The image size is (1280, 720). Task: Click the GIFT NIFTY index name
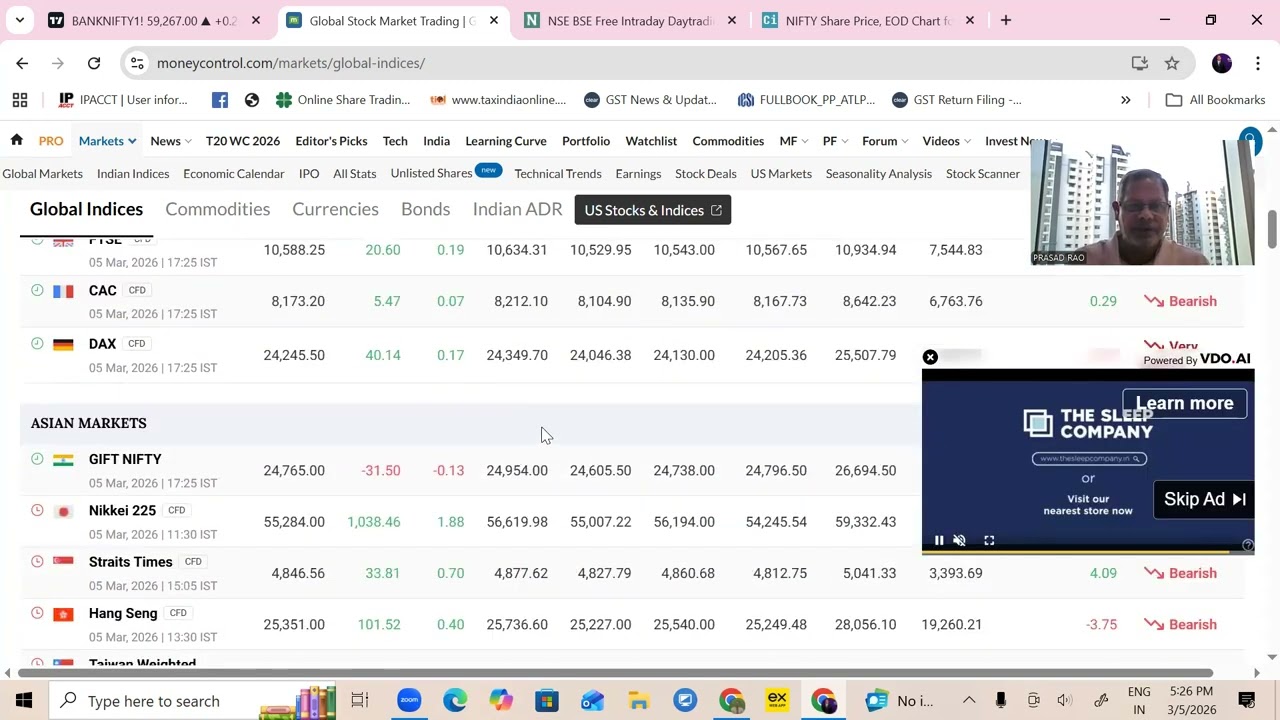[x=125, y=459]
